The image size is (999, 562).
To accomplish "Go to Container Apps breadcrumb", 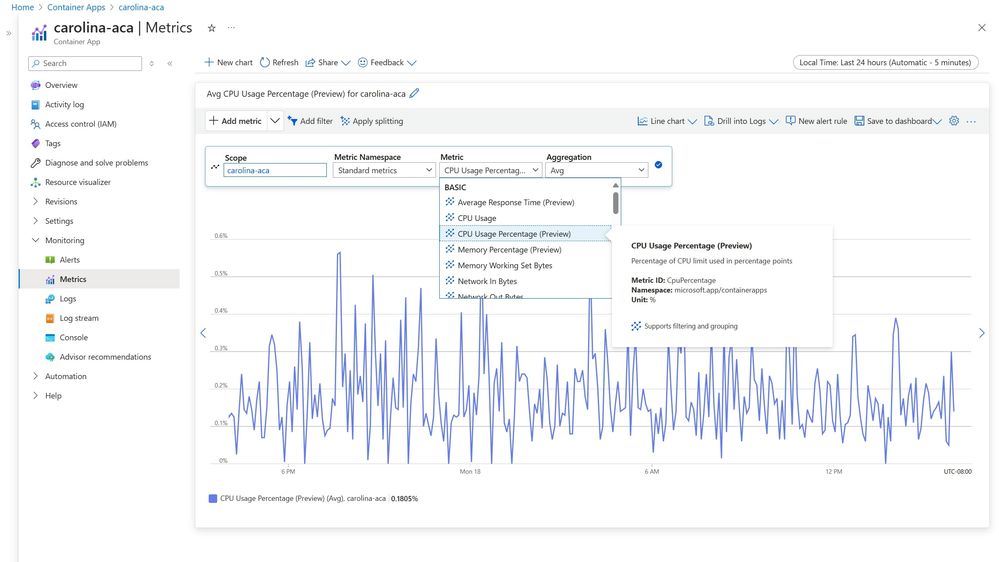I will click(76, 7).
